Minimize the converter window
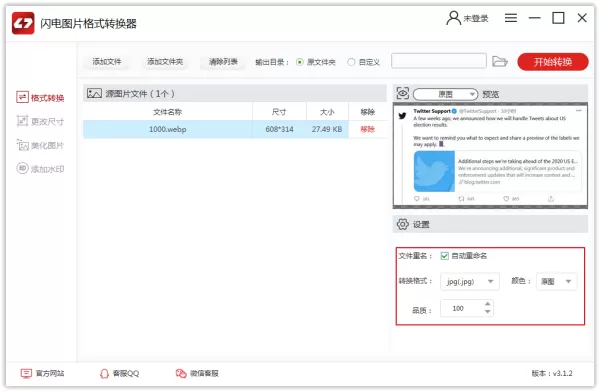This screenshot has width=600, height=392. tap(534, 18)
